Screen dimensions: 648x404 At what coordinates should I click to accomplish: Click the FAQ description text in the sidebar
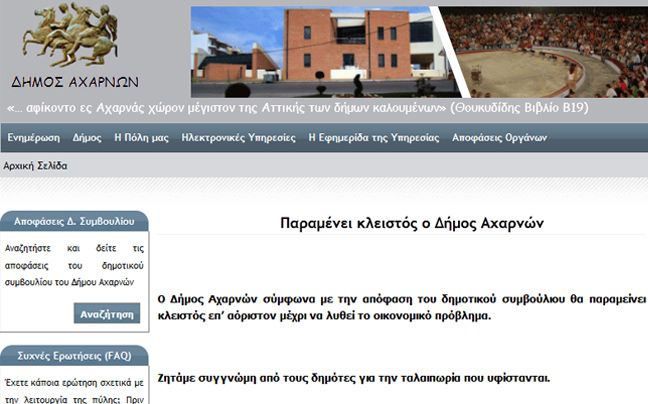(75, 390)
